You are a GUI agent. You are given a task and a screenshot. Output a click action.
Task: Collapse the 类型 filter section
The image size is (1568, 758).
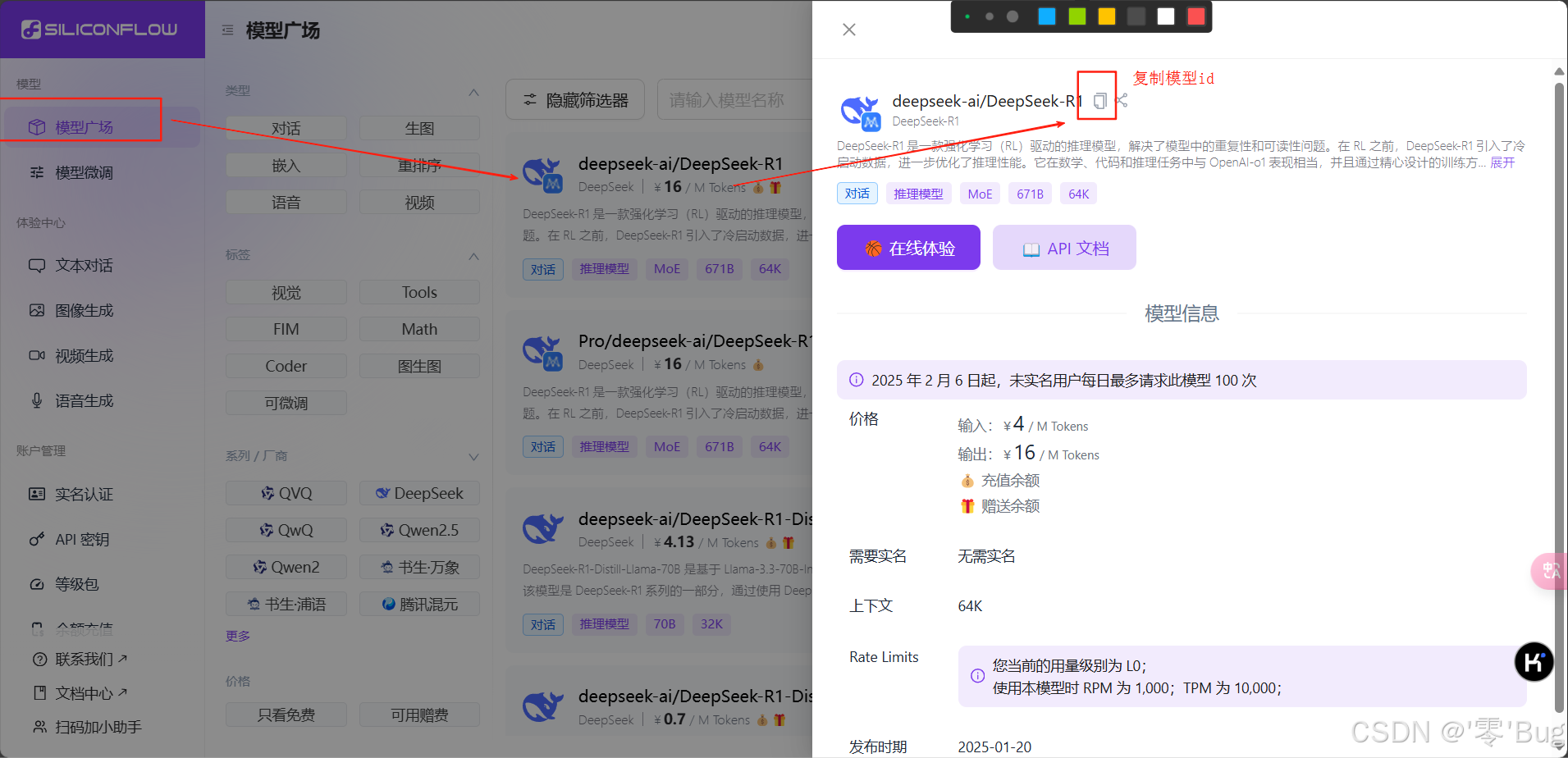473,92
